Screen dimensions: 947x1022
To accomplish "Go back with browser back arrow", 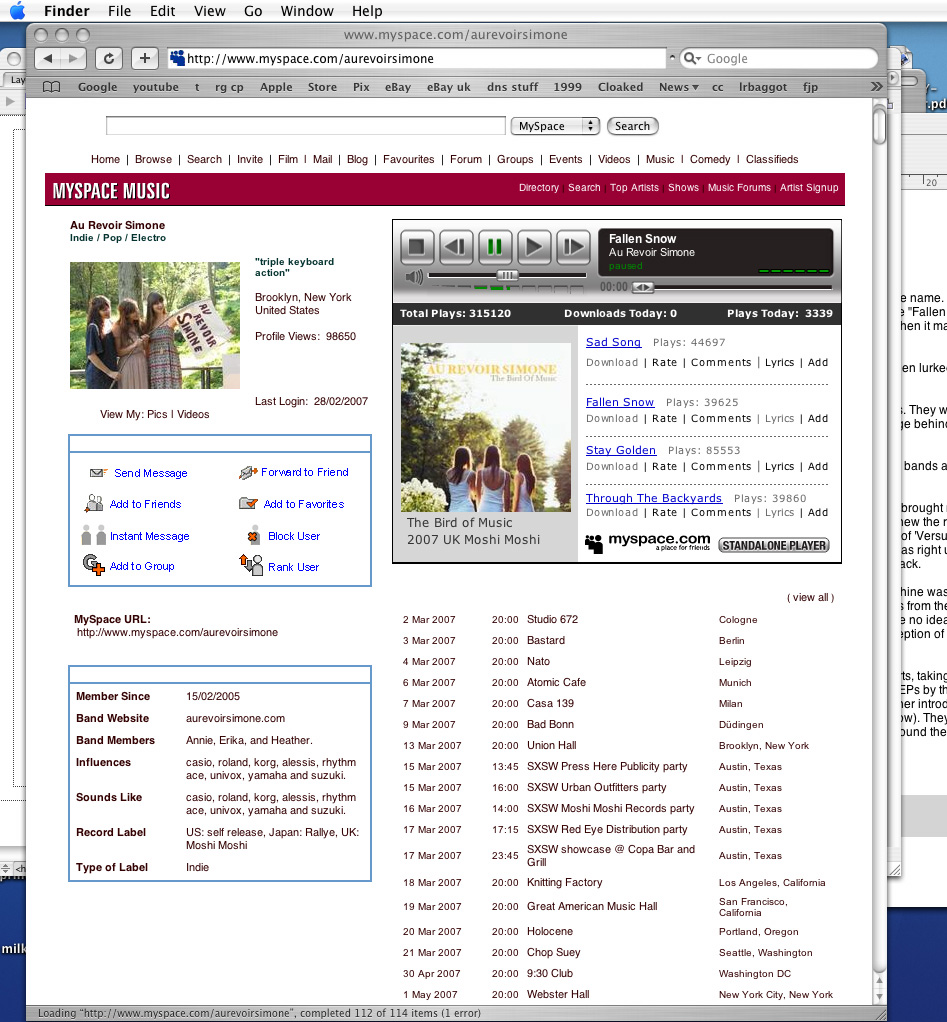I will 48,59.
